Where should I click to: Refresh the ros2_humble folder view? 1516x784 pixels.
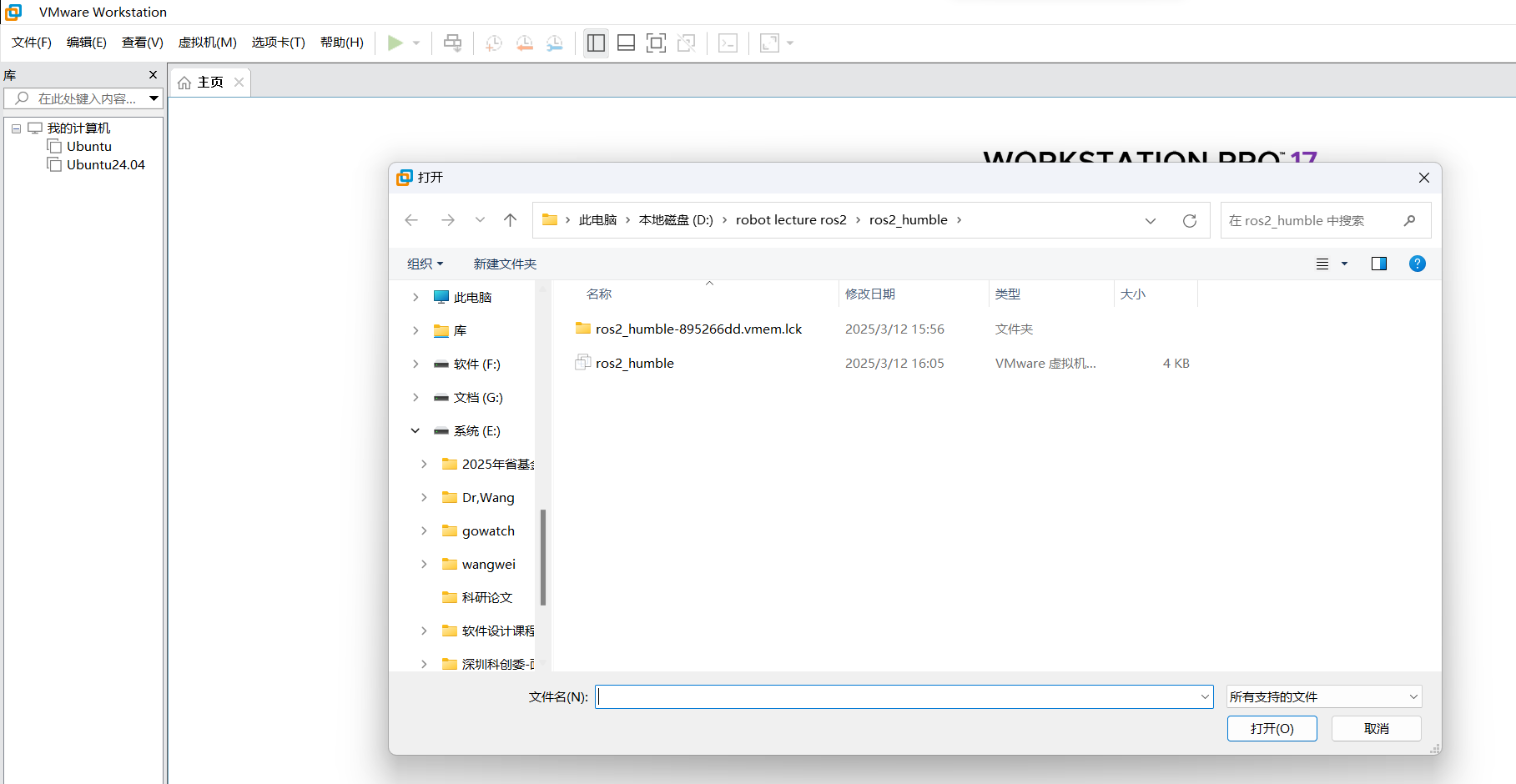coord(1190,221)
